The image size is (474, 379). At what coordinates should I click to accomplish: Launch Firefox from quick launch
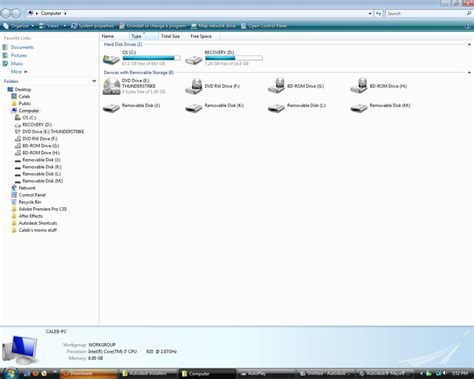click(x=35, y=374)
